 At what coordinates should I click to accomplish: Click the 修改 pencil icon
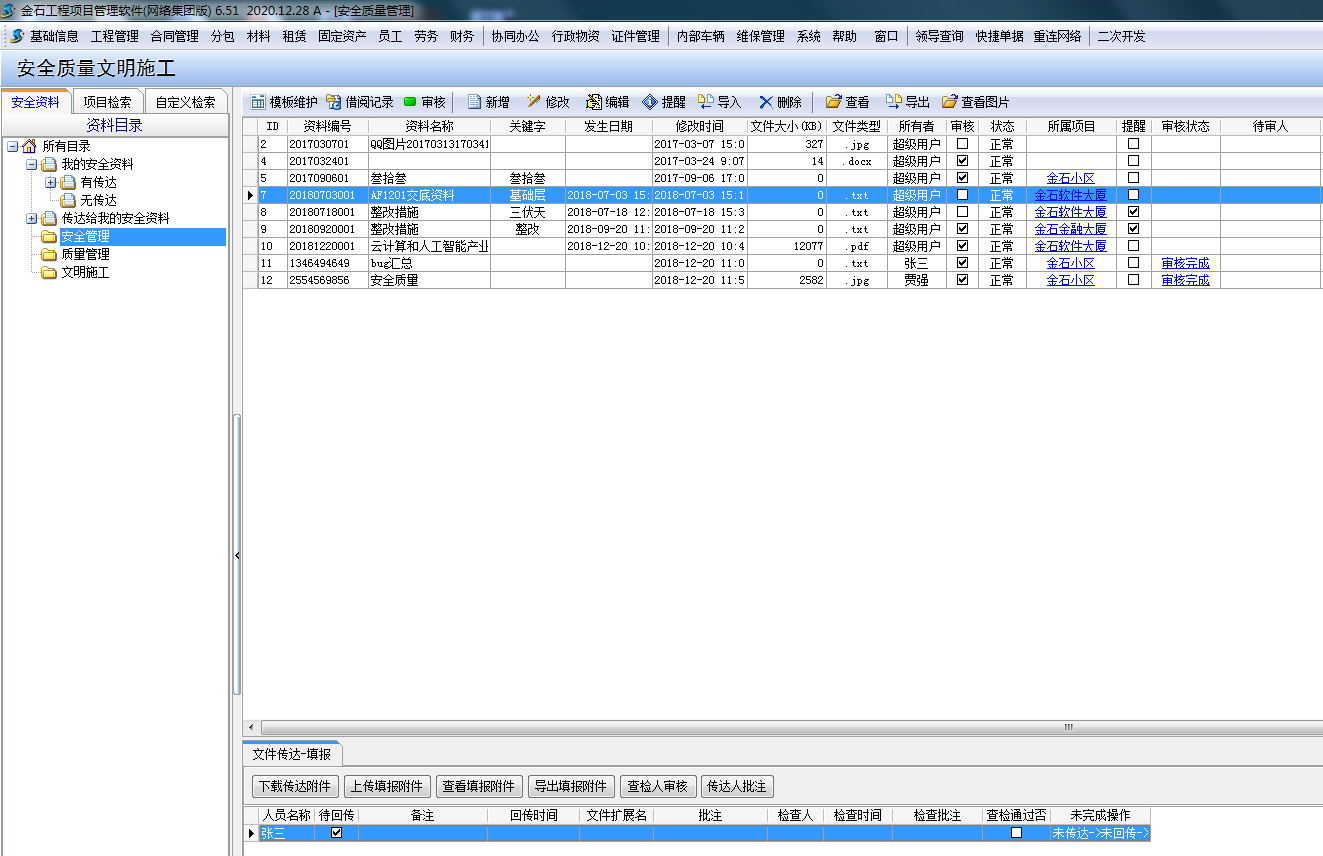[x=534, y=102]
